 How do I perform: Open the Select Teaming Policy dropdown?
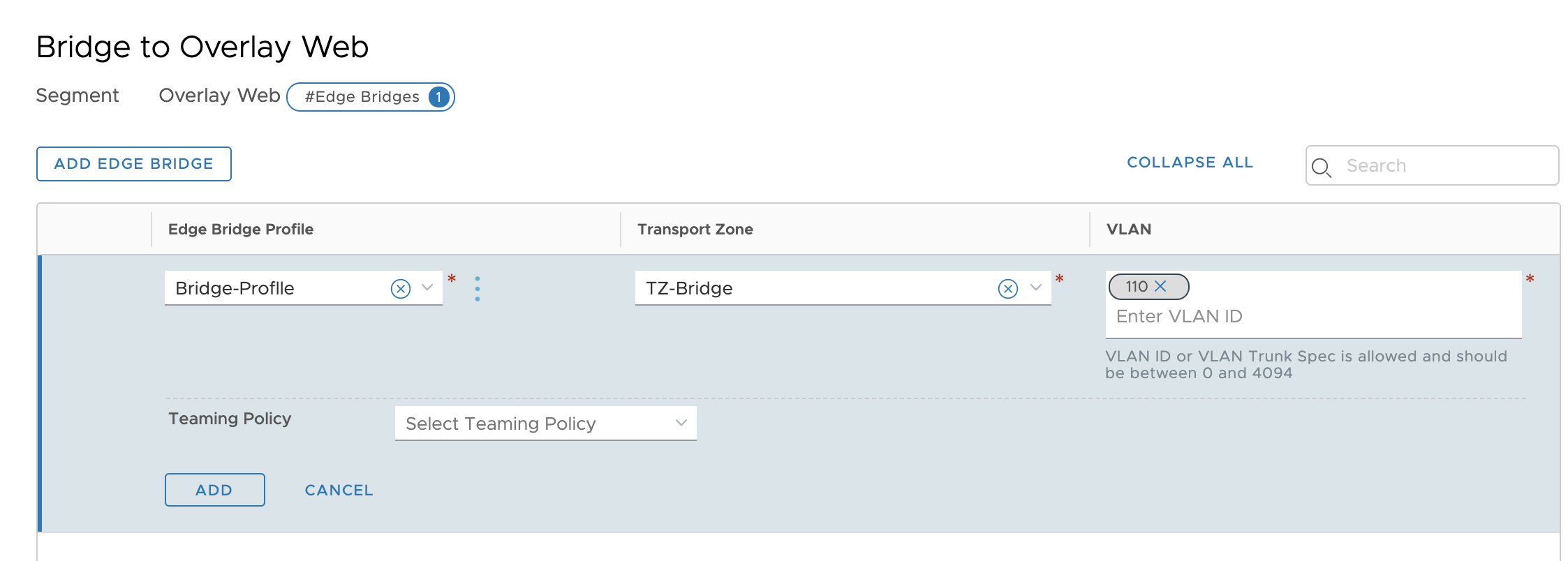[679, 423]
